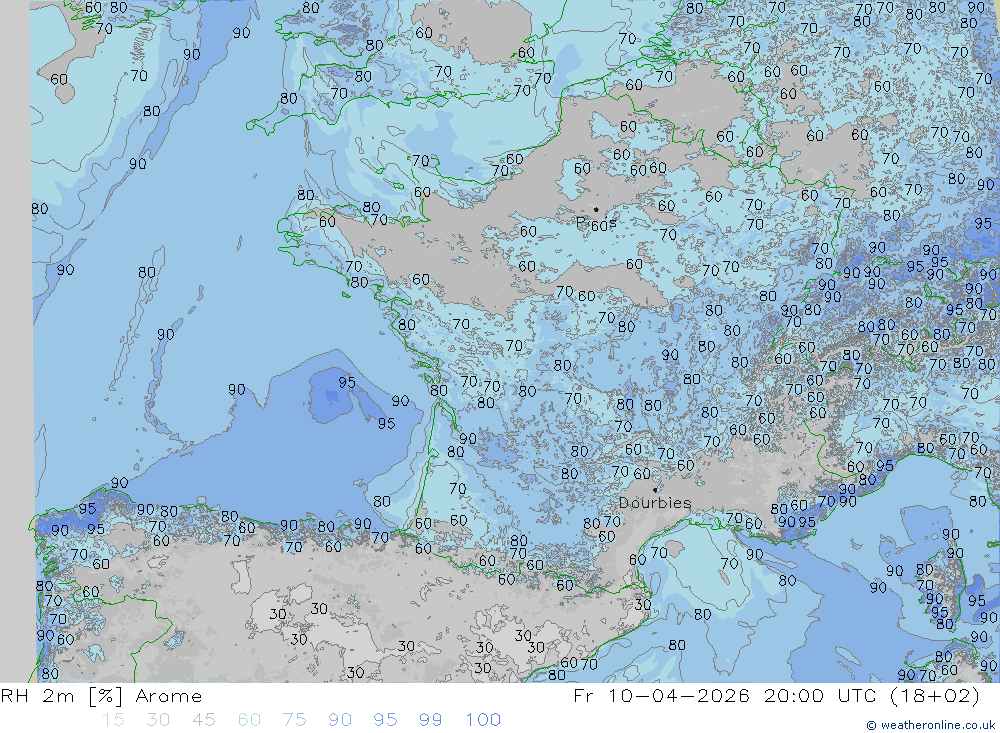Click the Dourbies location dot
The image size is (1000, 733).
coord(655,490)
